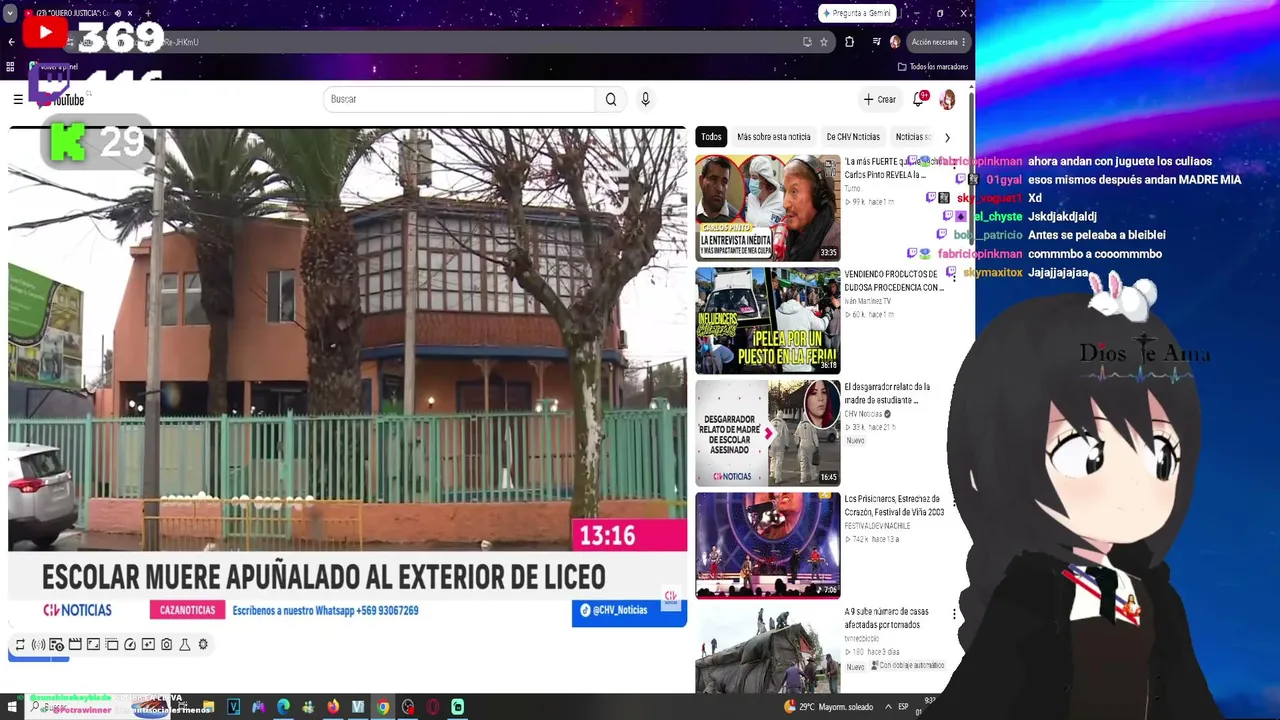Screen dimensions: 1280x720
Task: Click the weather widget showing 29°C
Action: (830, 707)
